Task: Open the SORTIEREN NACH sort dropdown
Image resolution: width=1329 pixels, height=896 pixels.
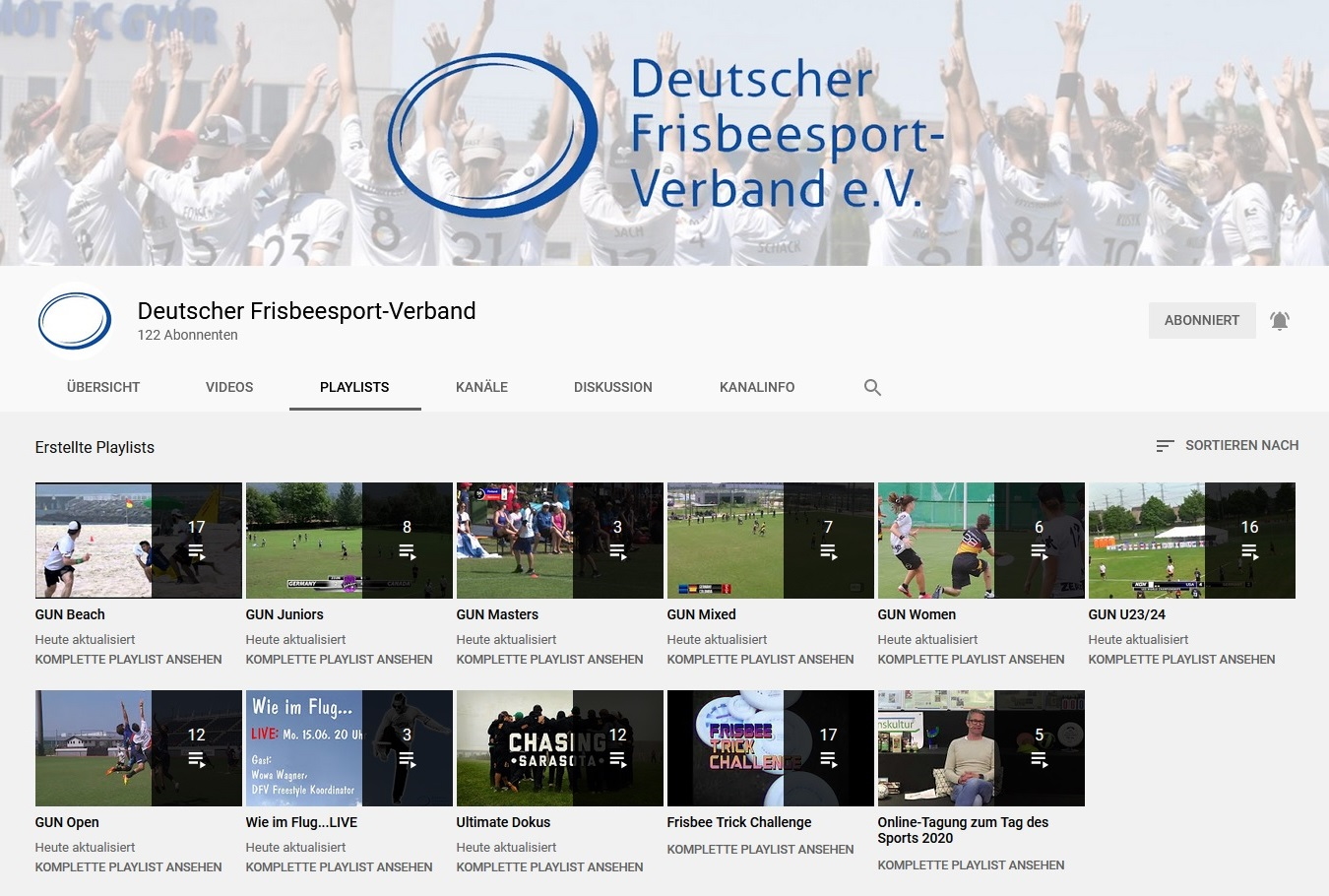Action: coord(1227,446)
